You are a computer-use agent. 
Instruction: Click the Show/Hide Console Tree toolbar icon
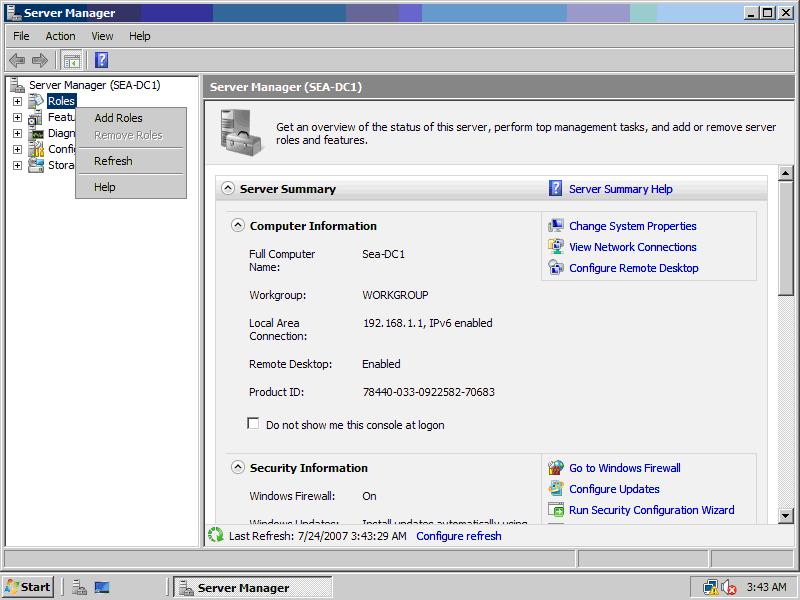pyautogui.click(x=72, y=60)
